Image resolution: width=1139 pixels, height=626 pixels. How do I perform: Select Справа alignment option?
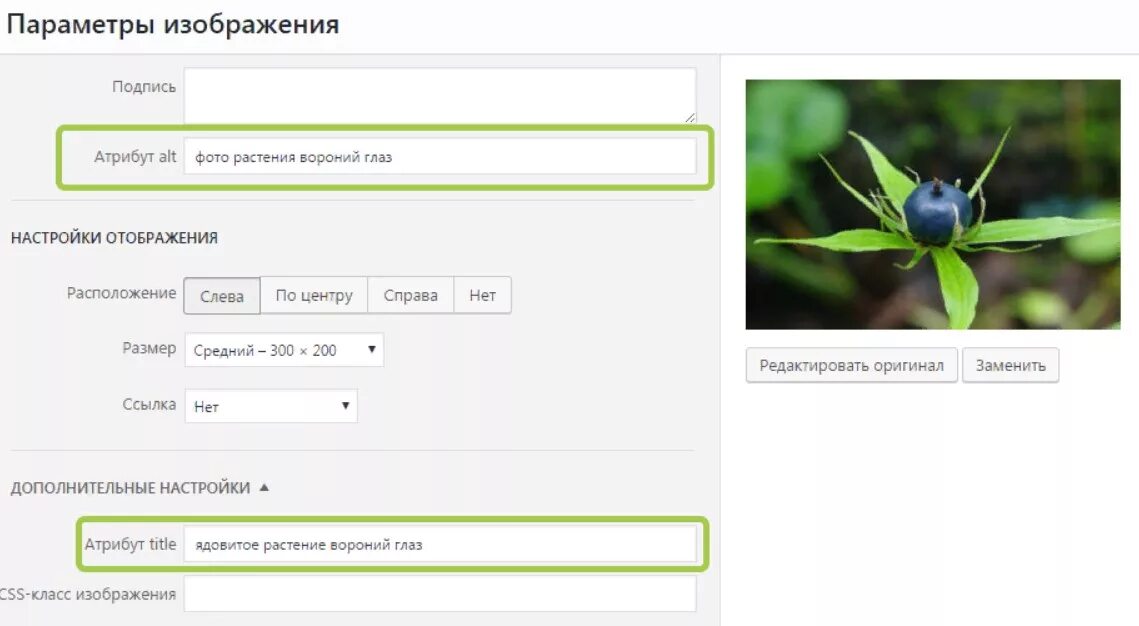[410, 296]
